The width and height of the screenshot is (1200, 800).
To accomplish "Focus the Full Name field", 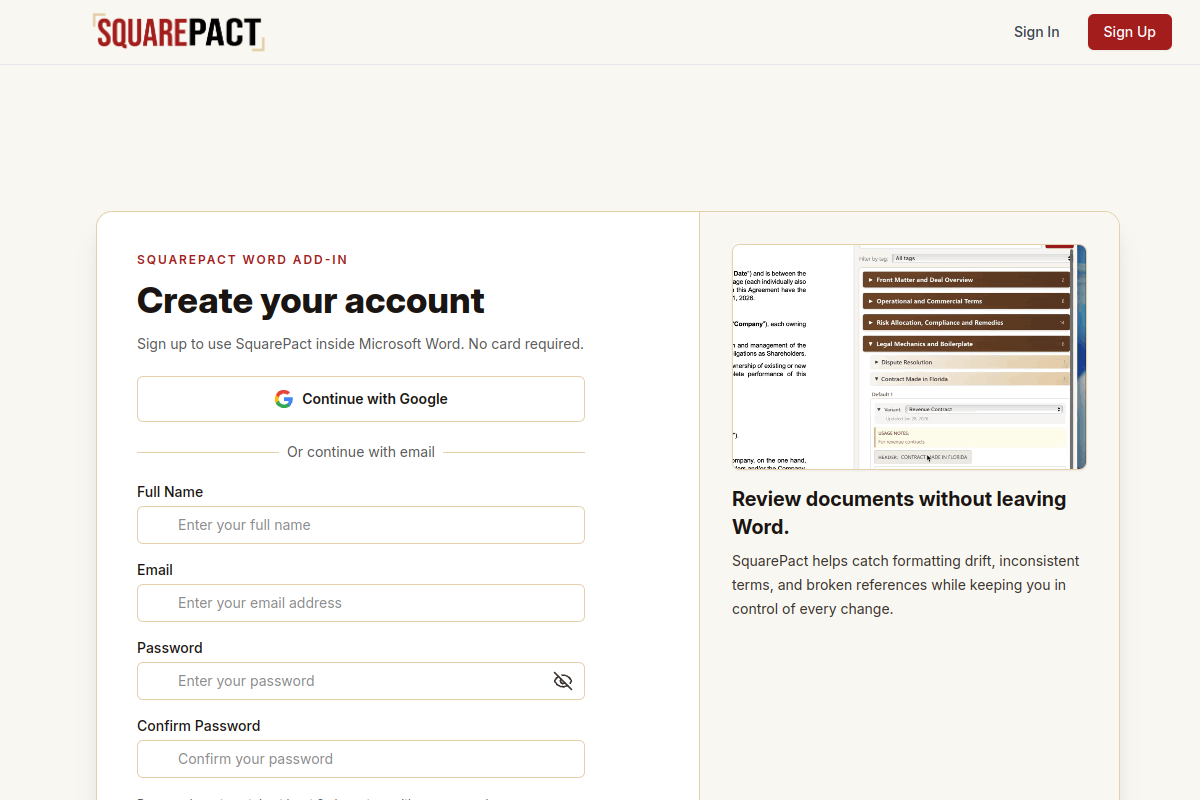I will pyautogui.click(x=361, y=525).
